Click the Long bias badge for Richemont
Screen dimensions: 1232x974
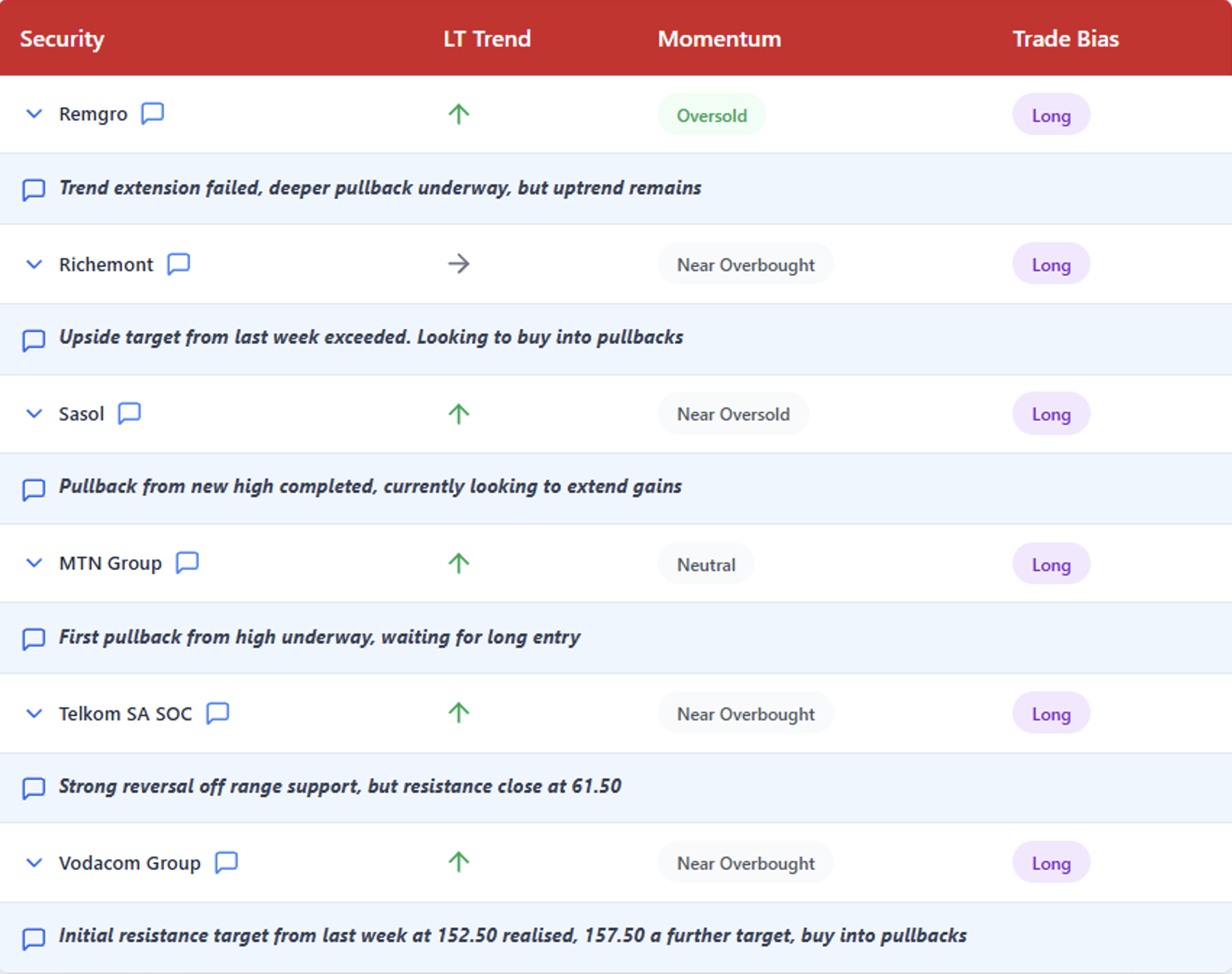(1051, 264)
